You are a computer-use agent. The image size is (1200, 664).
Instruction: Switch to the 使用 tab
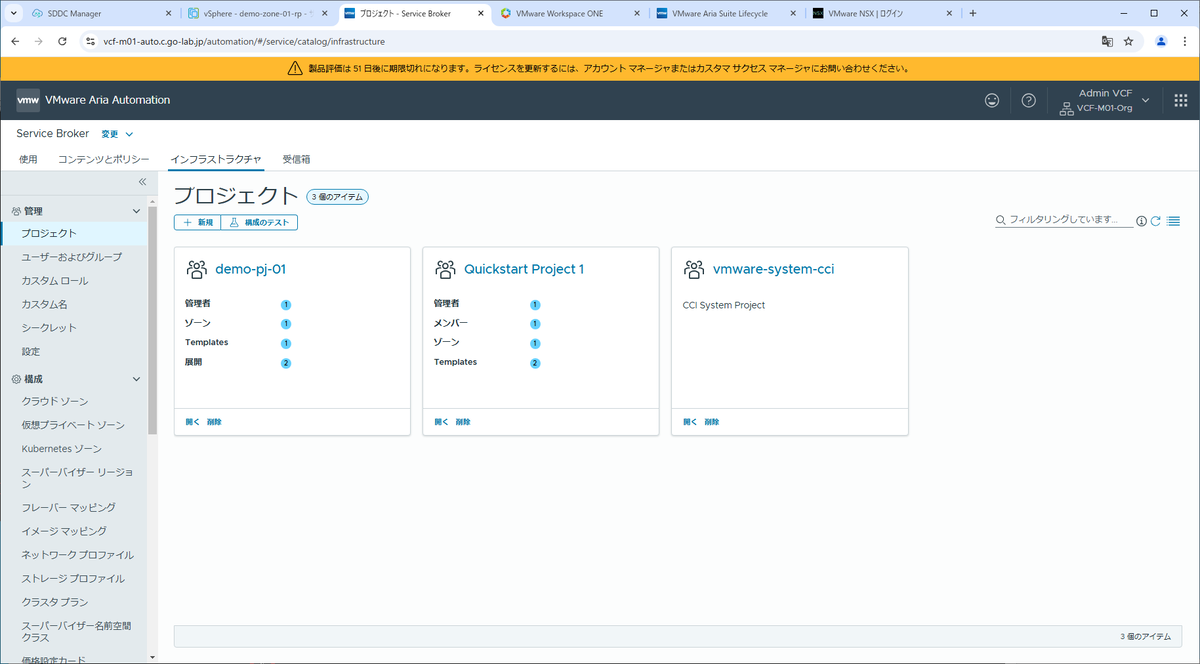click(28, 159)
